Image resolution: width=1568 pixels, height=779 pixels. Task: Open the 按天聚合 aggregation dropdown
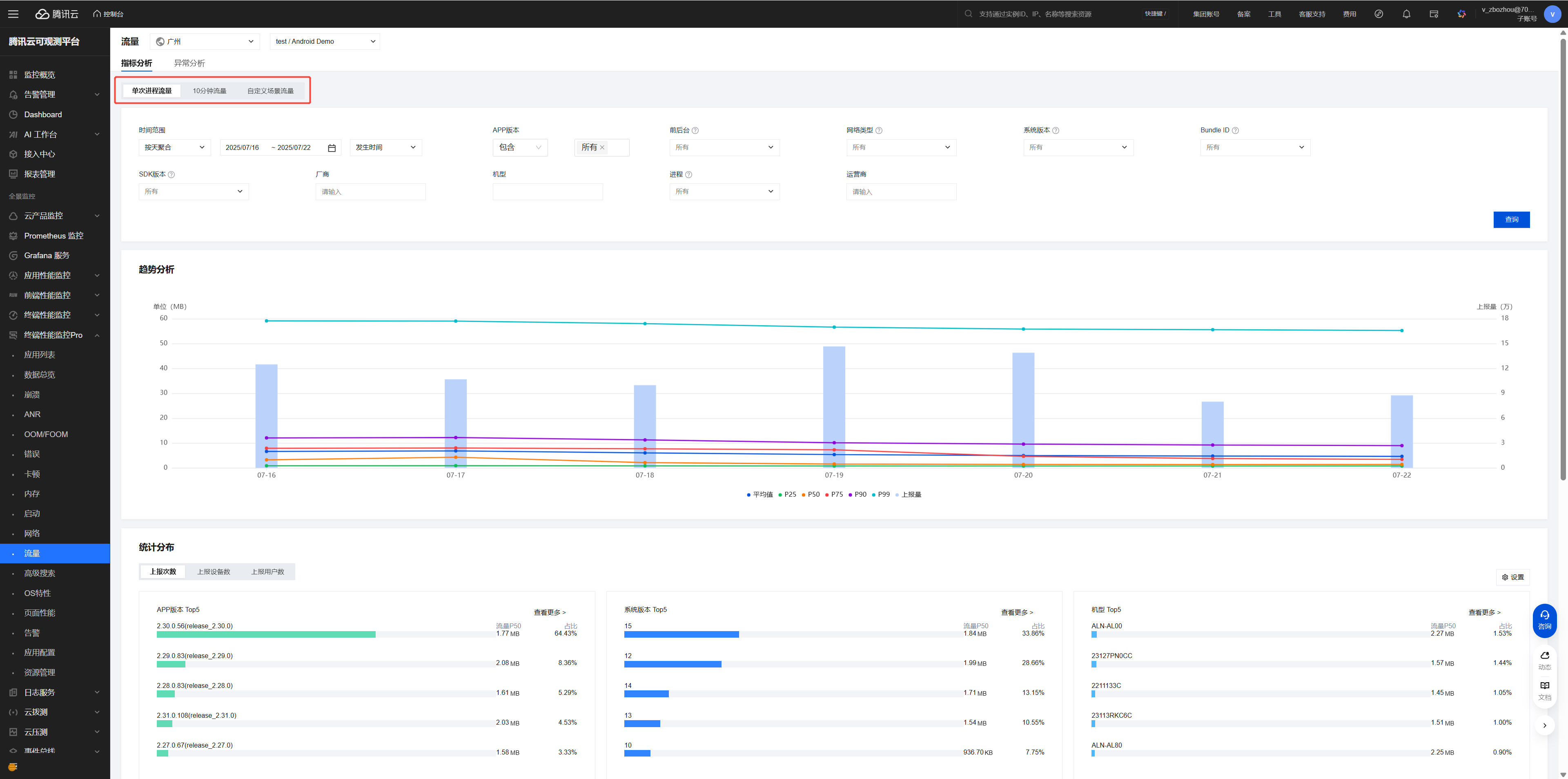tap(174, 147)
